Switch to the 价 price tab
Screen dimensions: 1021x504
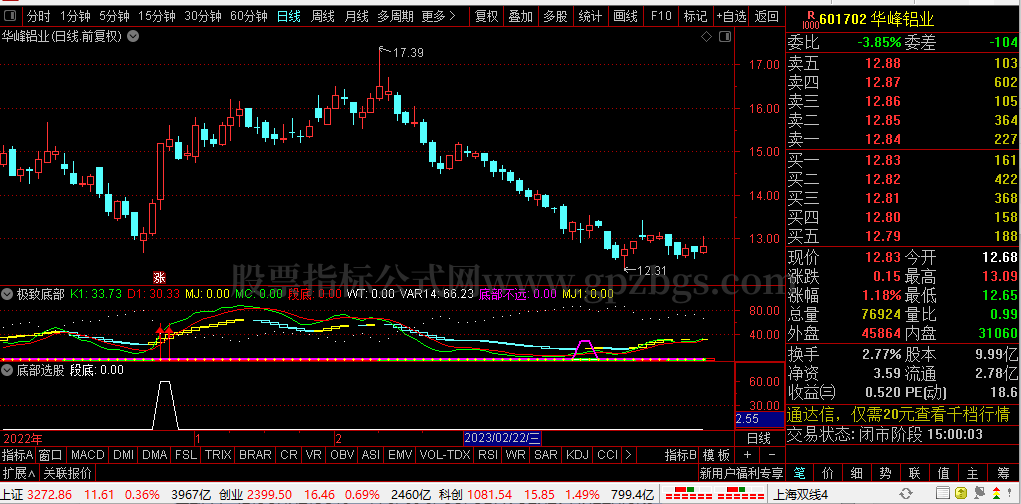click(x=828, y=472)
